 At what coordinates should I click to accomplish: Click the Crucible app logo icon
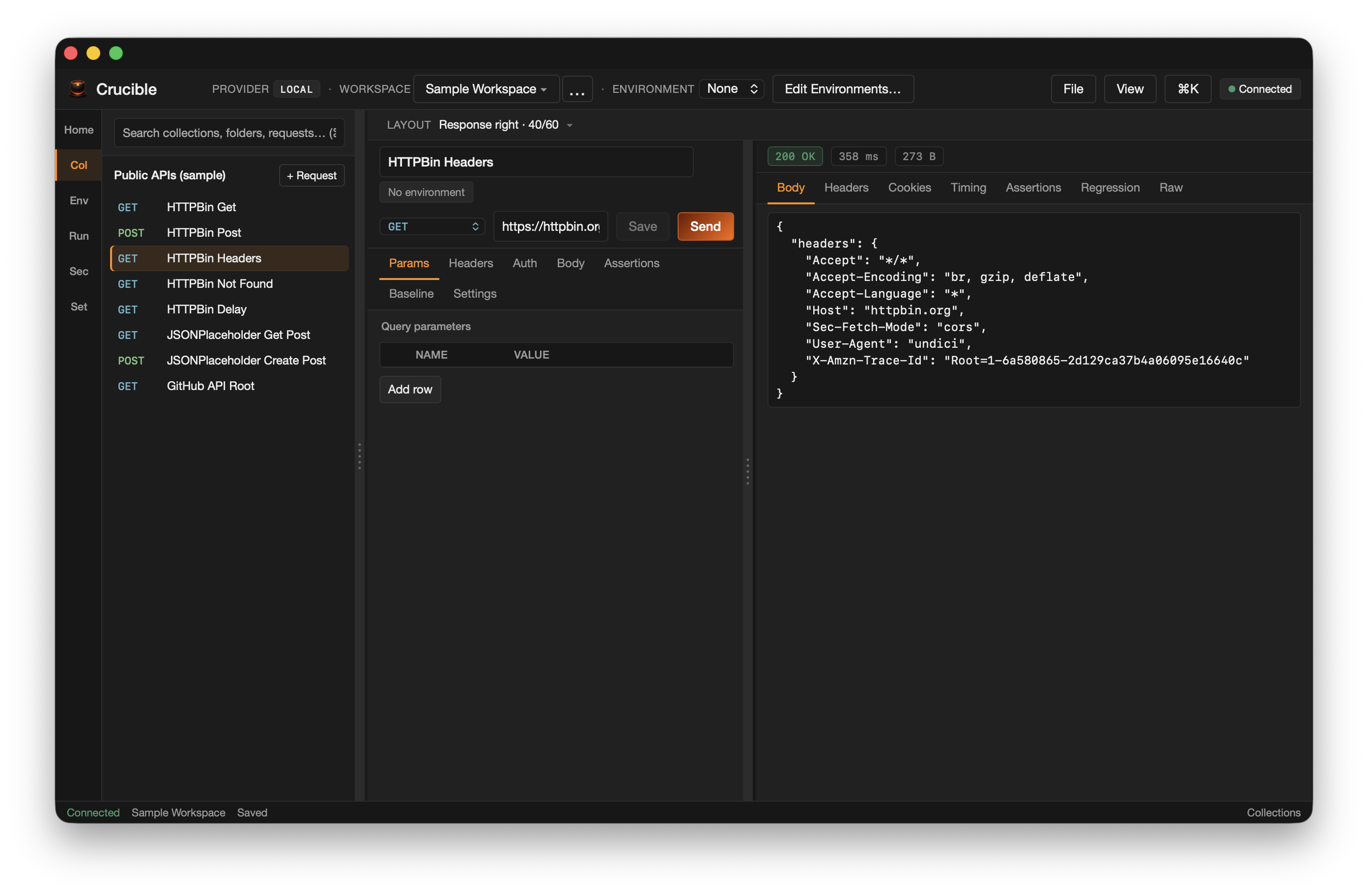pos(78,89)
